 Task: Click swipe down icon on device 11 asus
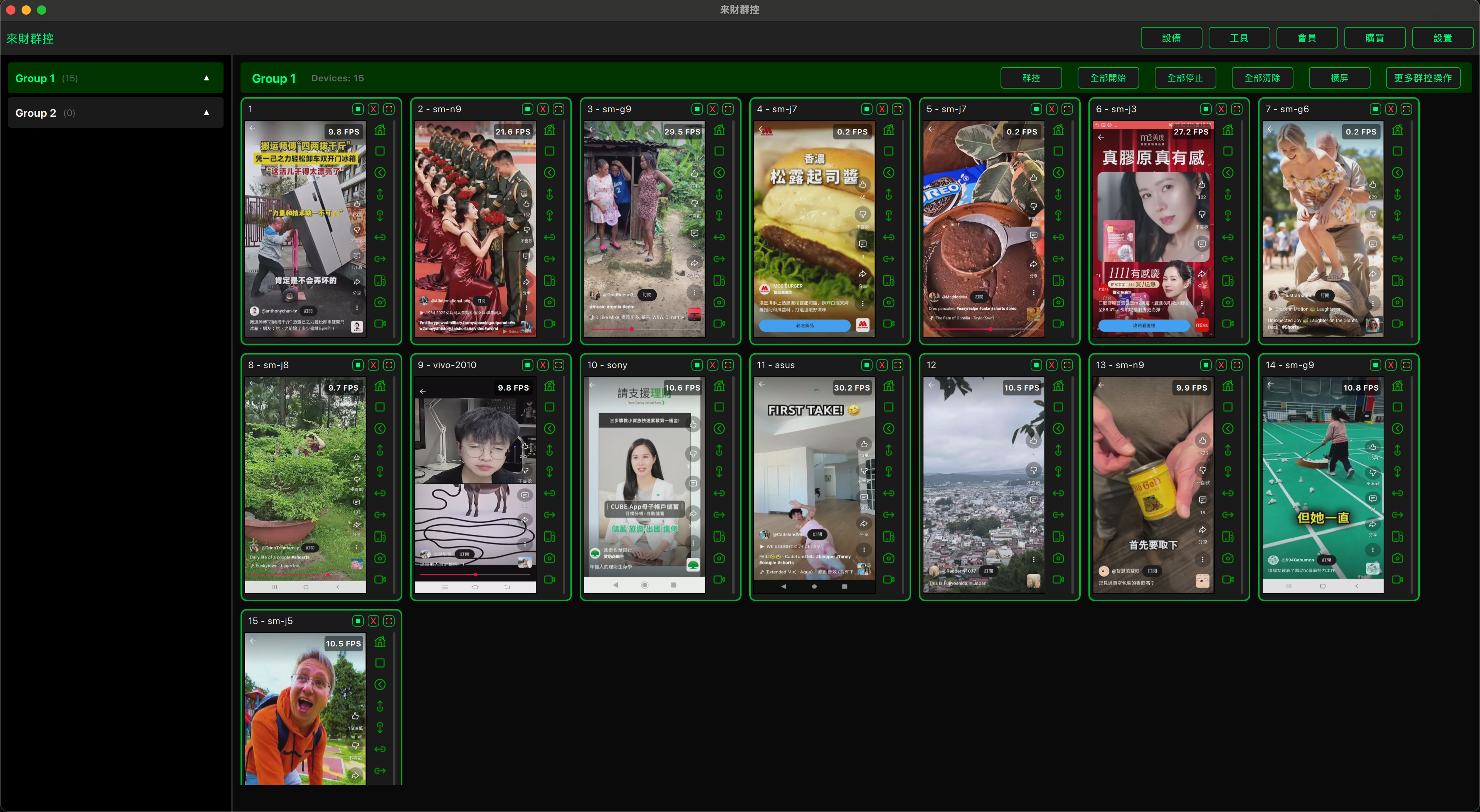pyautogui.click(x=888, y=472)
